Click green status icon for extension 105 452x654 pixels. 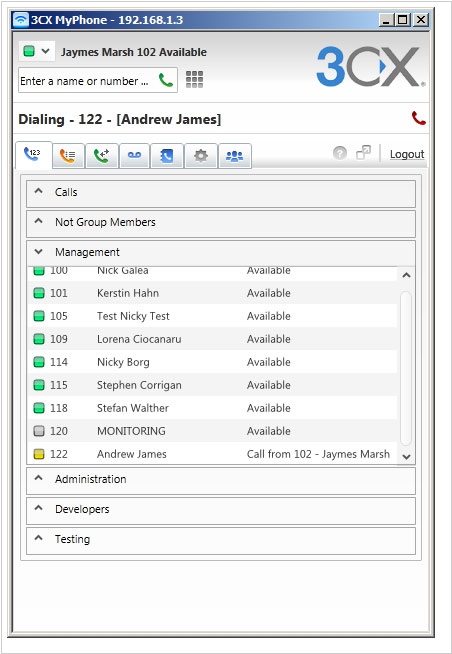[39, 316]
